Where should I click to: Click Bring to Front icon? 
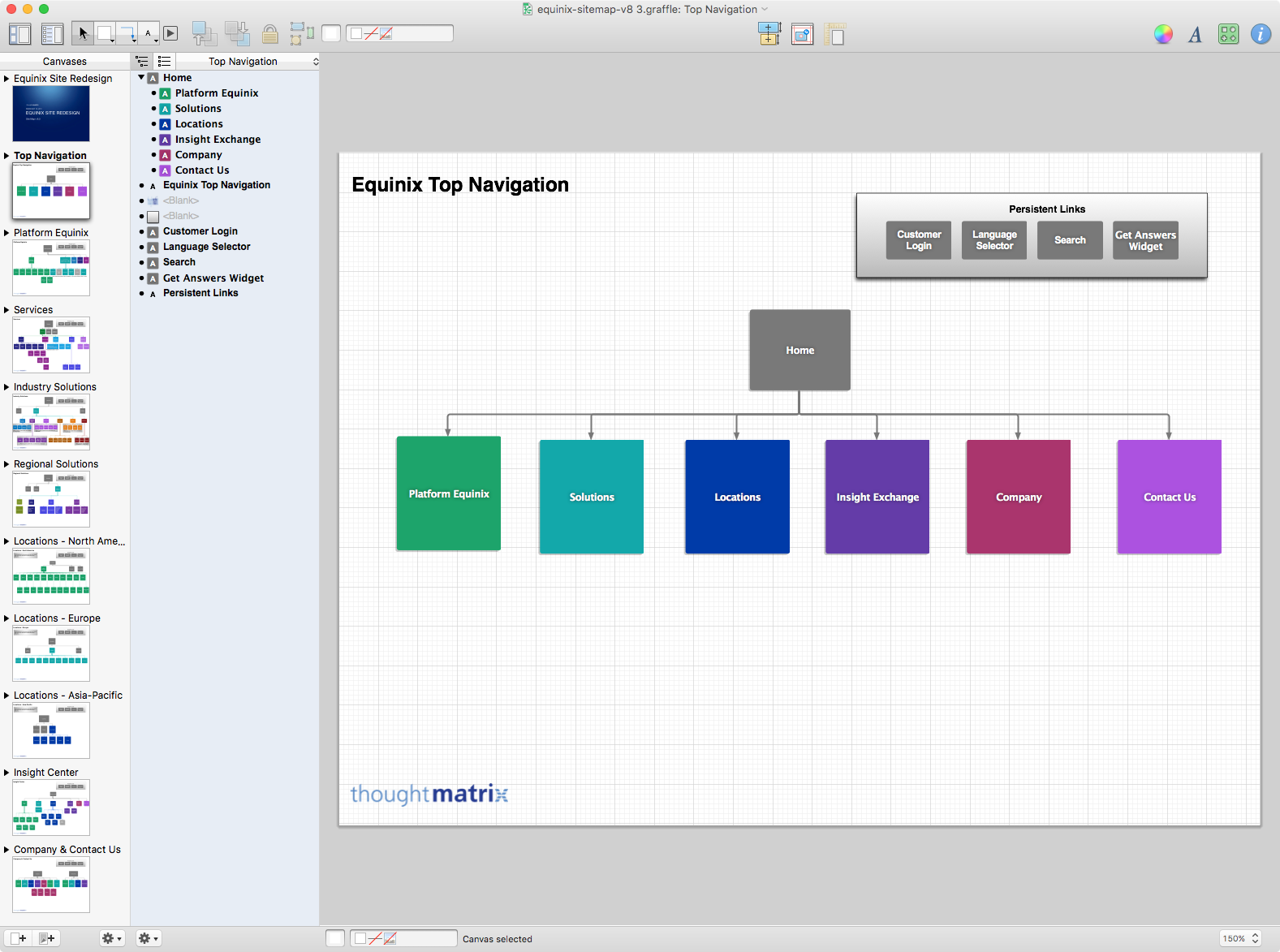(204, 33)
